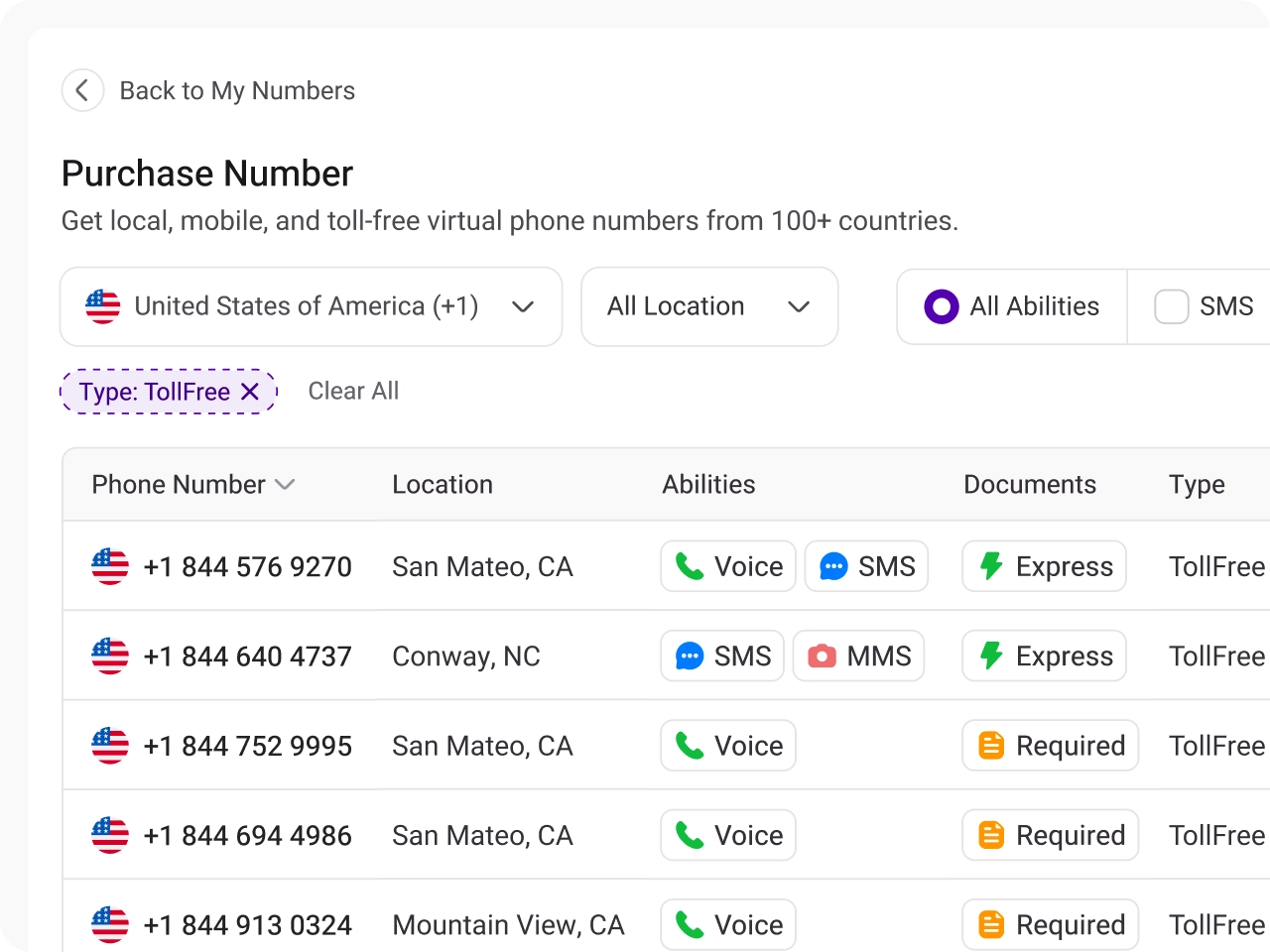Click Mountain View, CA location cell
The image size is (1270, 952).
[508, 924]
